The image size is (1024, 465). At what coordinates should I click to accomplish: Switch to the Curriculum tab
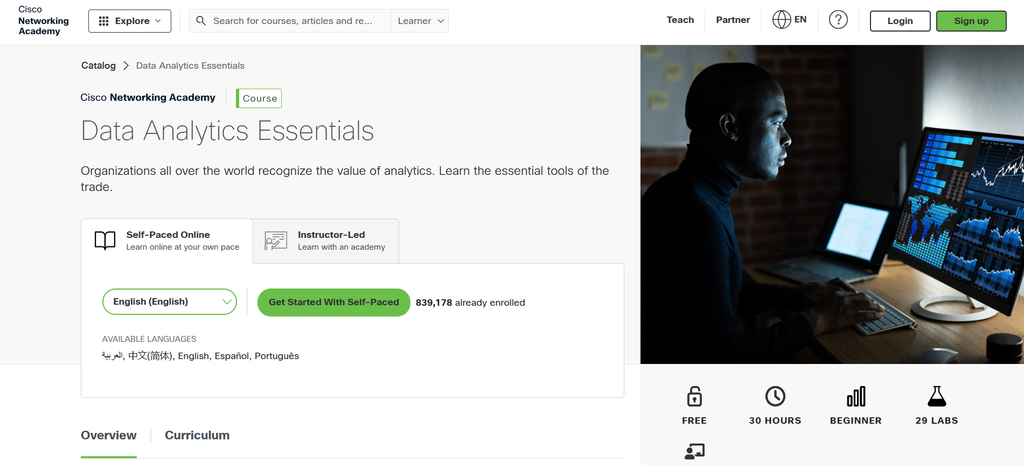197,435
